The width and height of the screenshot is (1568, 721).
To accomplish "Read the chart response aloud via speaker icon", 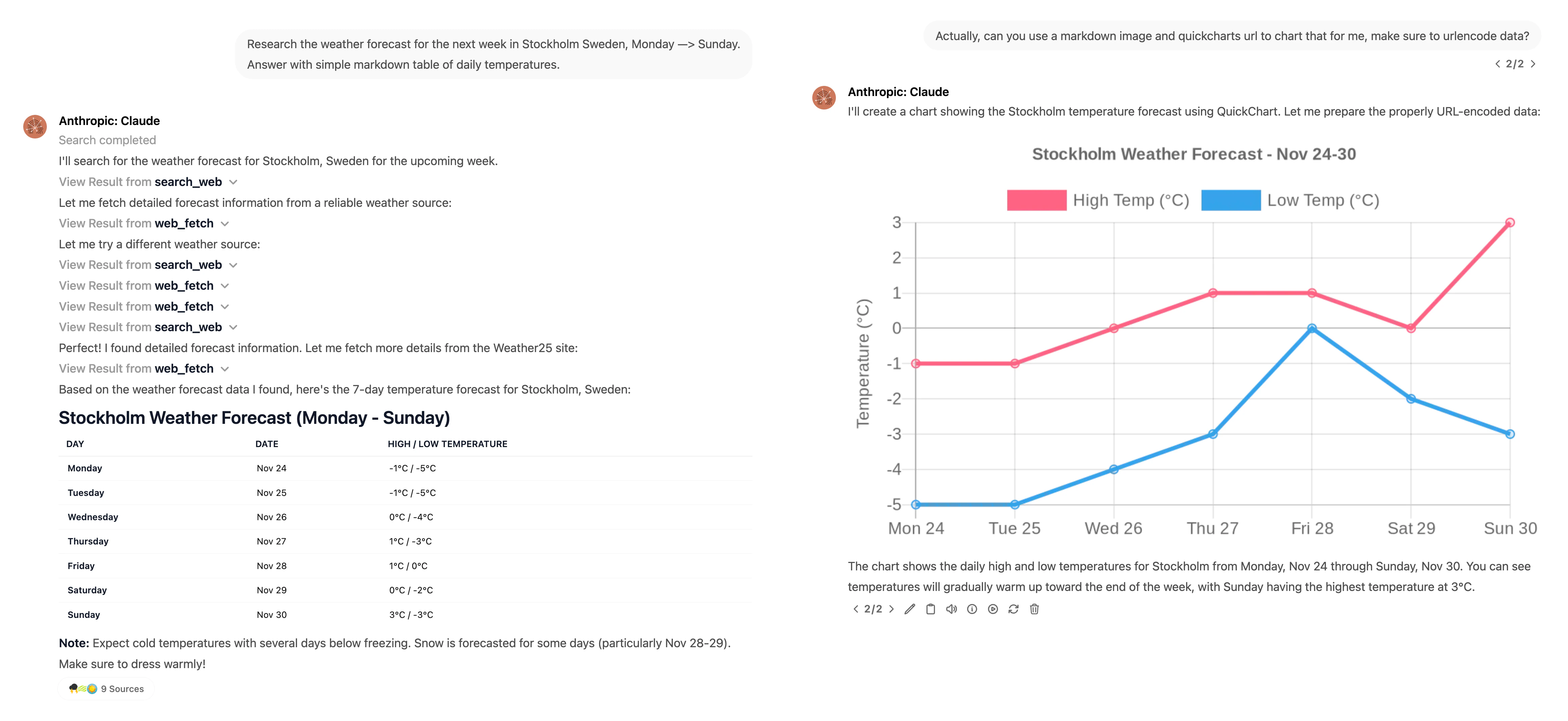I will click(x=951, y=609).
